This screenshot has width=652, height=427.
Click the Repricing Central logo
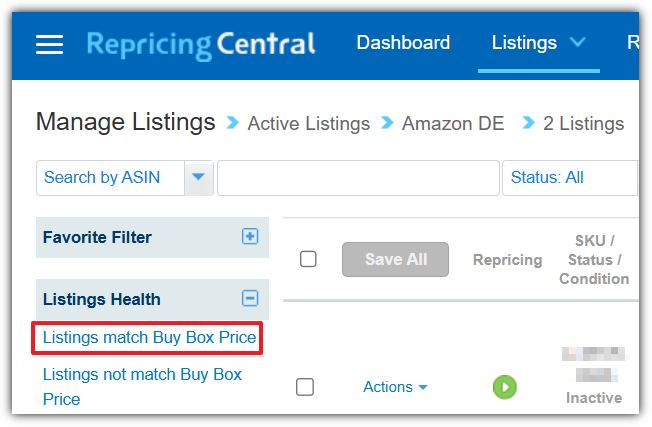click(201, 45)
